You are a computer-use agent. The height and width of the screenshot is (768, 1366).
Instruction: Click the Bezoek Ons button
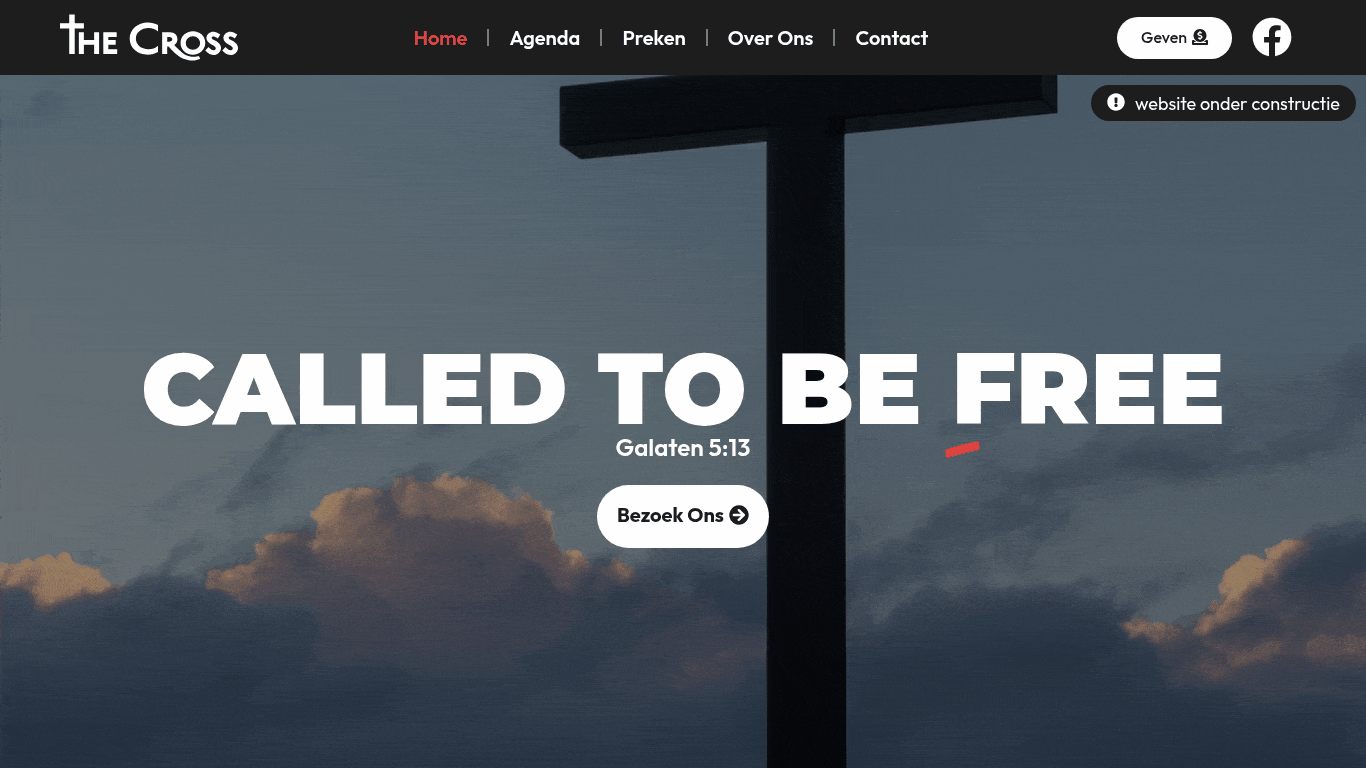(x=683, y=516)
